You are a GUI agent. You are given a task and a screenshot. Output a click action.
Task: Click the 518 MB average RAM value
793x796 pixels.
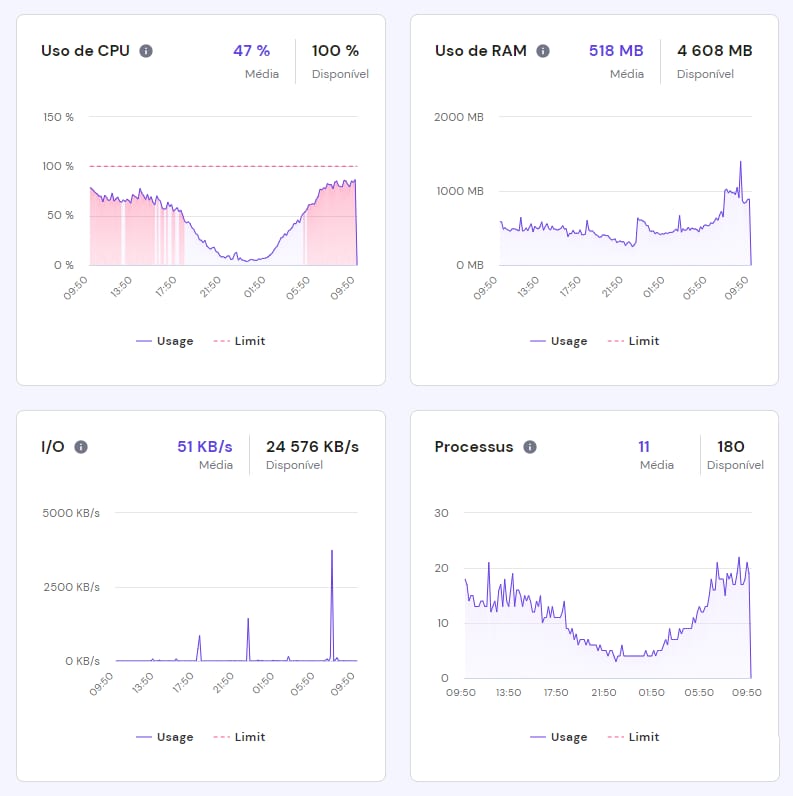616,51
